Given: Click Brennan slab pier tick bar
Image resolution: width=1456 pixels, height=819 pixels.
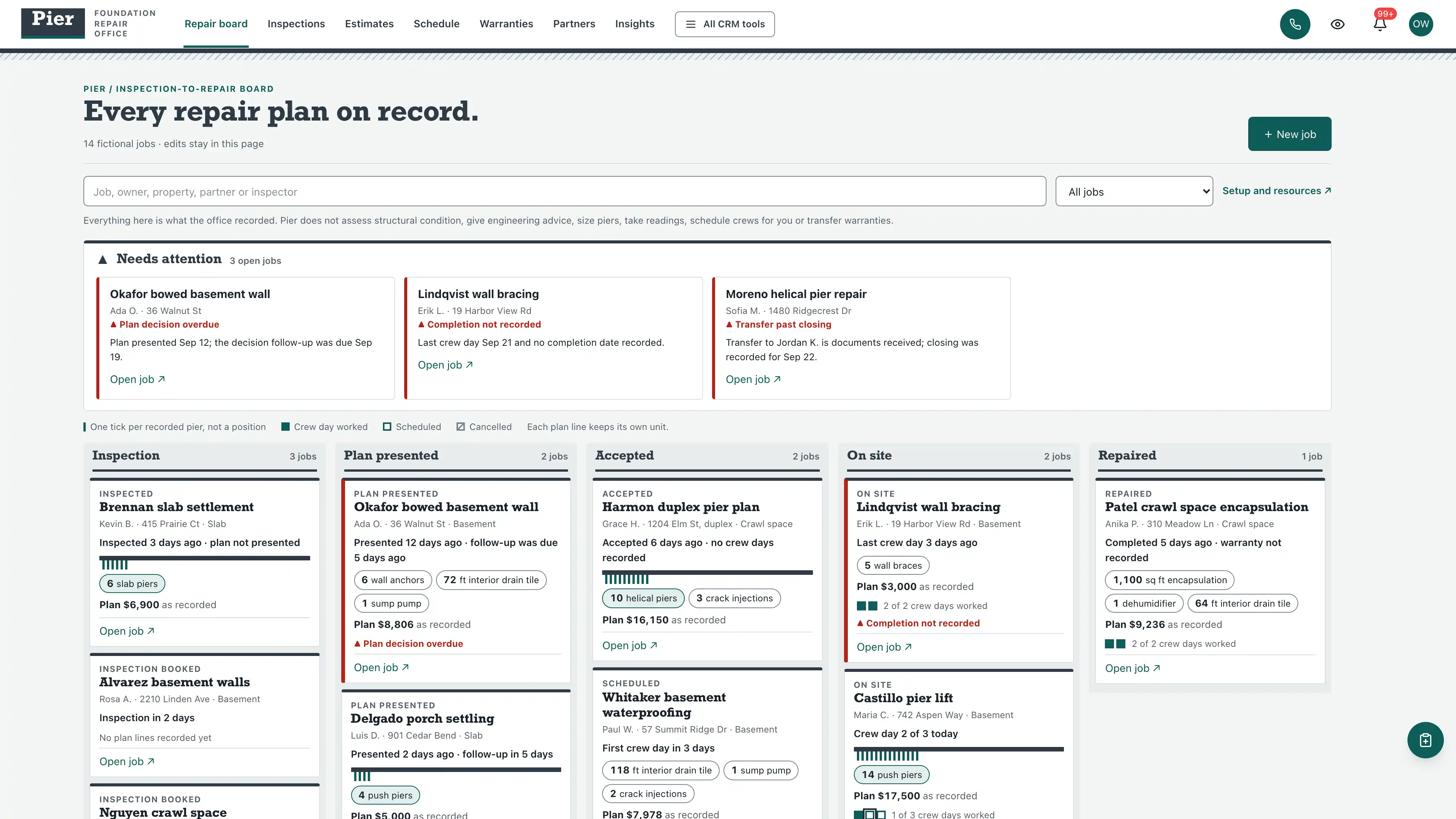Looking at the screenshot, I should click(205, 563).
